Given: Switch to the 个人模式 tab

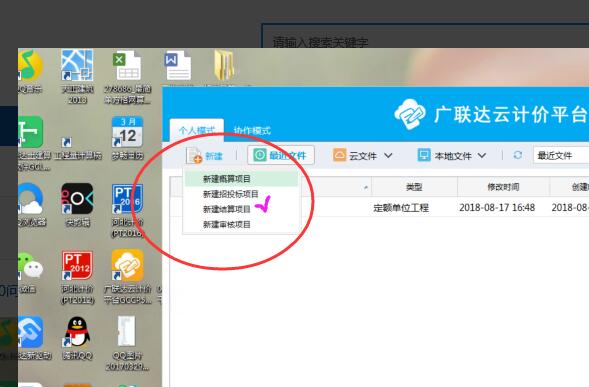Looking at the screenshot, I should pos(197,130).
